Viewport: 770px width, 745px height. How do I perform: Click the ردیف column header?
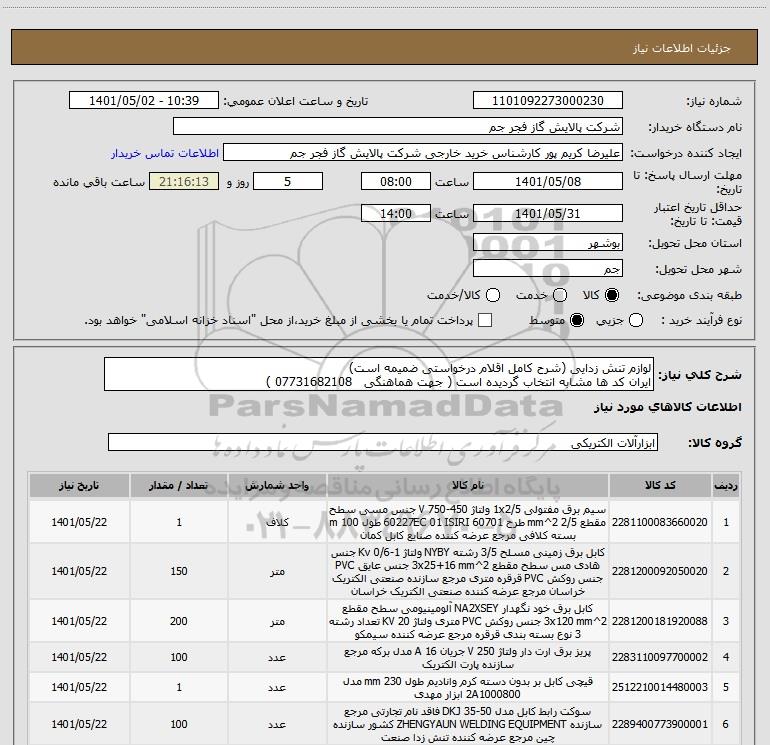tap(726, 485)
